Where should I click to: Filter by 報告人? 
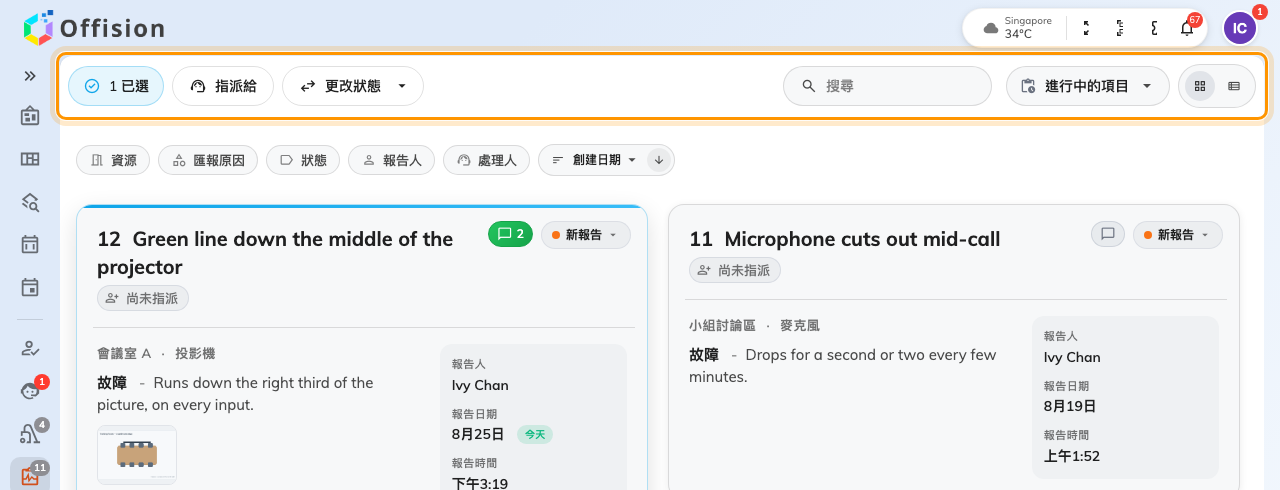pos(391,160)
